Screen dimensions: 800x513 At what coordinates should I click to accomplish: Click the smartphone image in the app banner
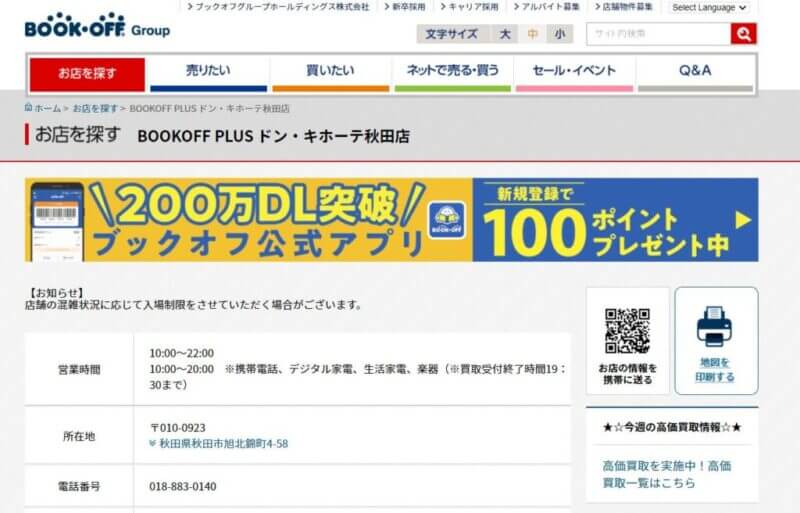[57, 222]
